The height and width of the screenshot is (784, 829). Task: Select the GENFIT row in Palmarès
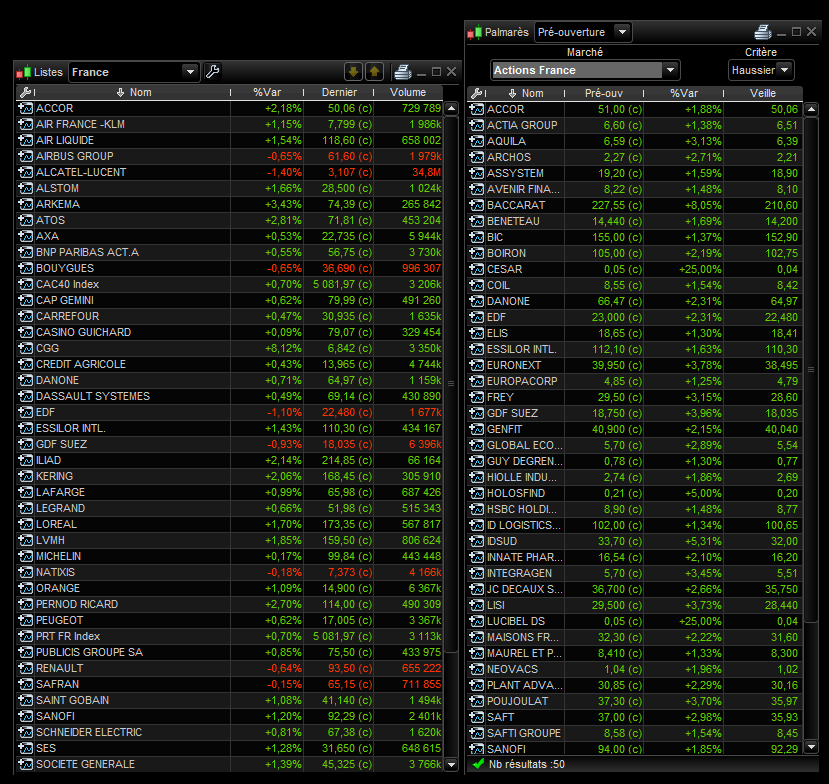(x=635, y=429)
